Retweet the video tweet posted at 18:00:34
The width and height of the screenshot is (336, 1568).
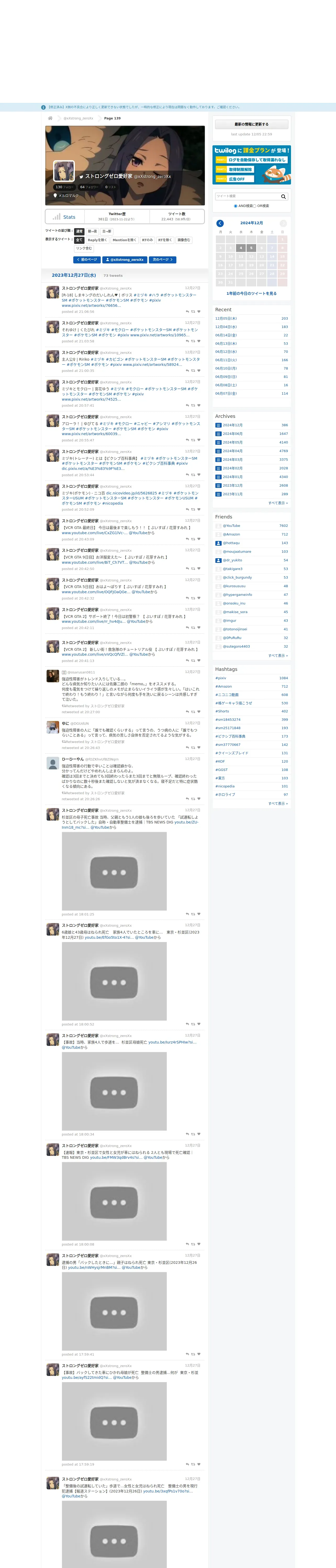[193, 1134]
